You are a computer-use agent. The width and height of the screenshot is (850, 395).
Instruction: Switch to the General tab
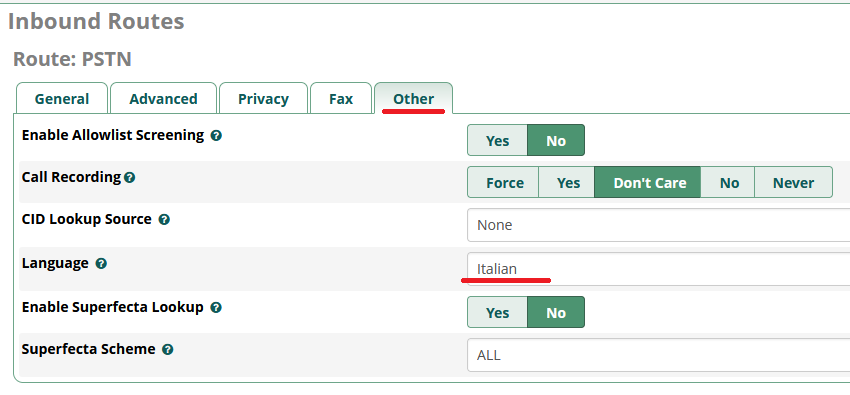[62, 99]
